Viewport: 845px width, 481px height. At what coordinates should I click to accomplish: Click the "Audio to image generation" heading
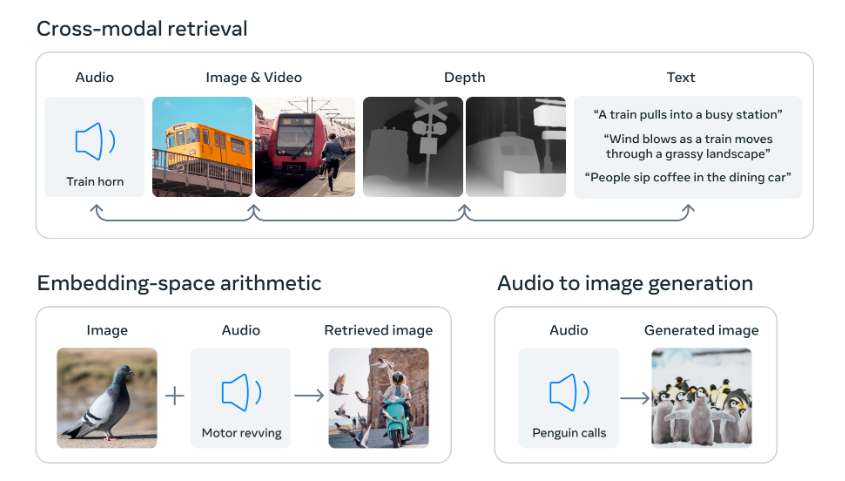[x=625, y=283]
